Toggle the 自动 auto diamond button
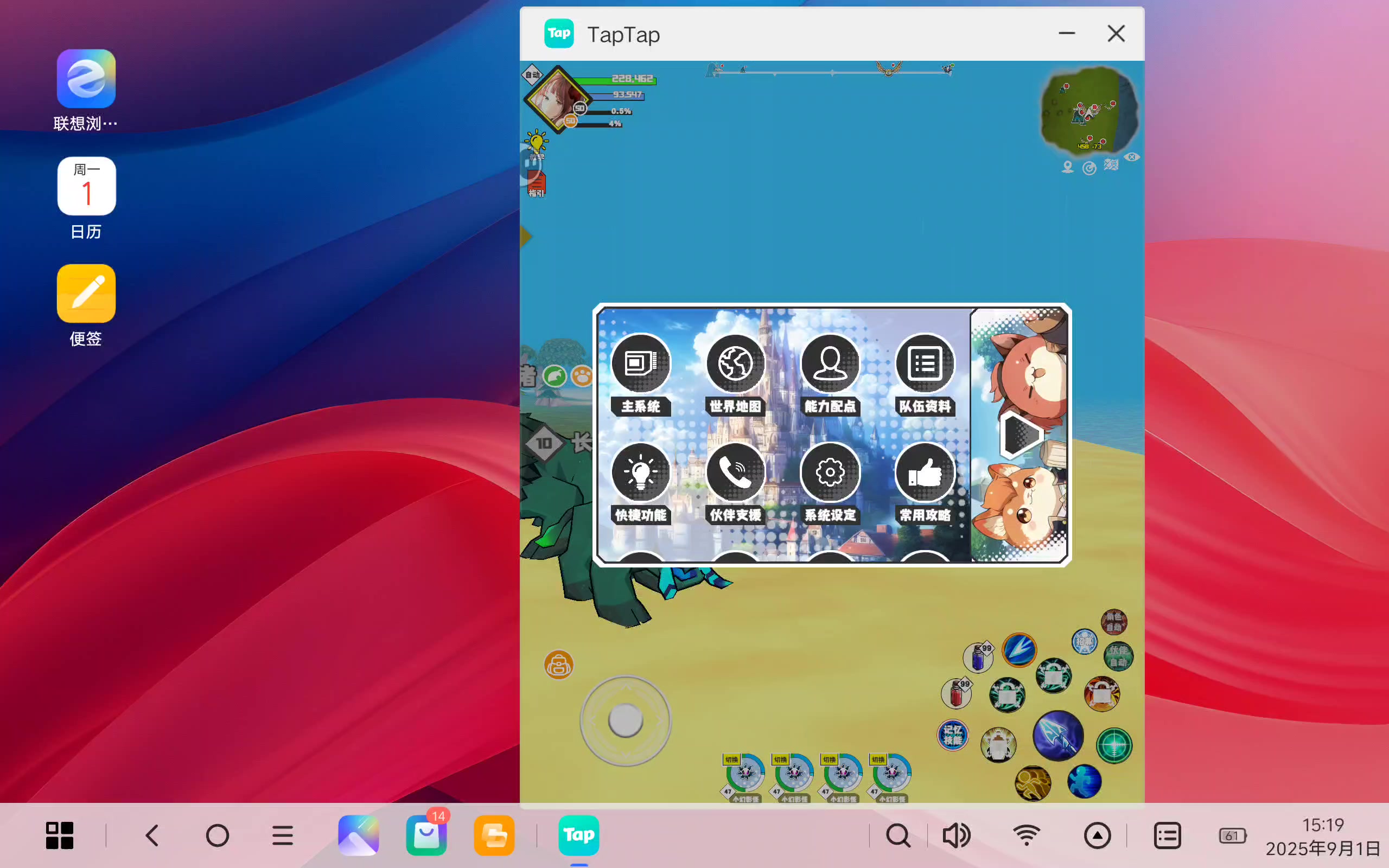1389x868 pixels. pyautogui.click(x=532, y=75)
